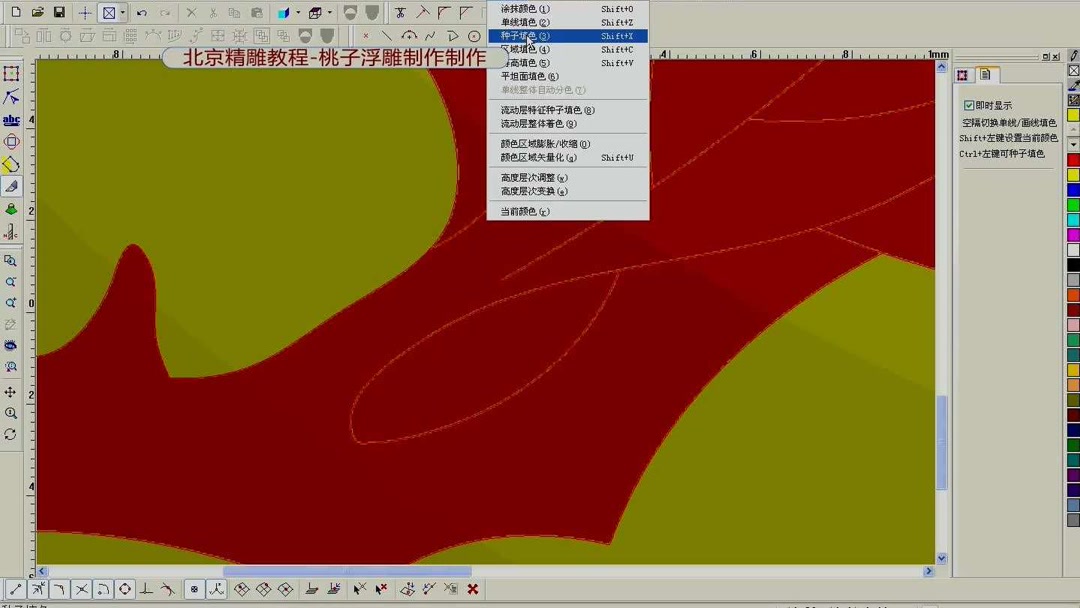The image size is (1080, 608).
Task: Click the red X delete icon on bottom toolbar
Action: click(x=472, y=589)
